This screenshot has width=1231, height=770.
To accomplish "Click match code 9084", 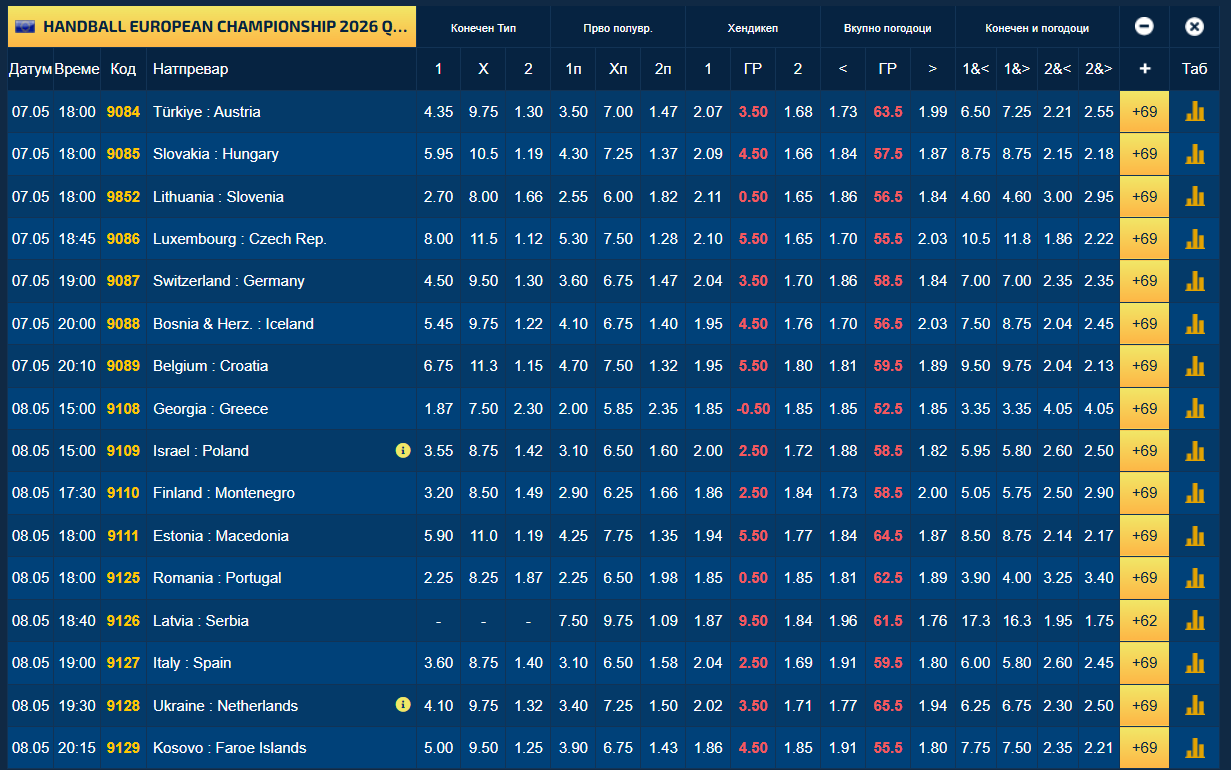I will point(124,112).
